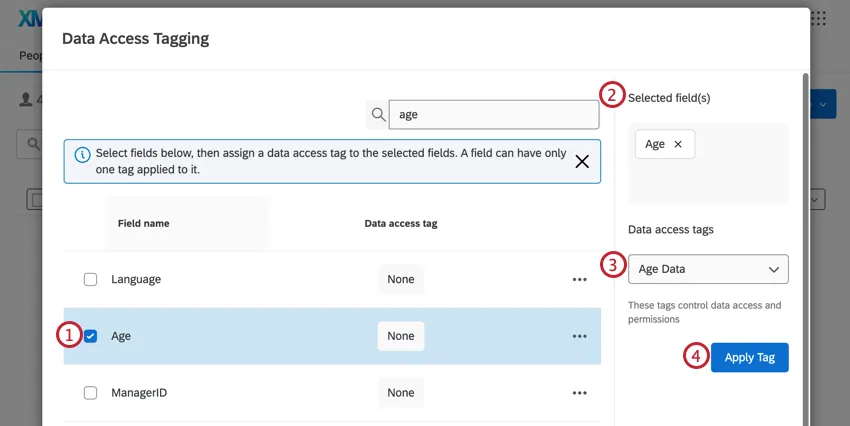Sort by the Field name column header
Image resolution: width=850 pixels, height=426 pixels.
coord(143,223)
